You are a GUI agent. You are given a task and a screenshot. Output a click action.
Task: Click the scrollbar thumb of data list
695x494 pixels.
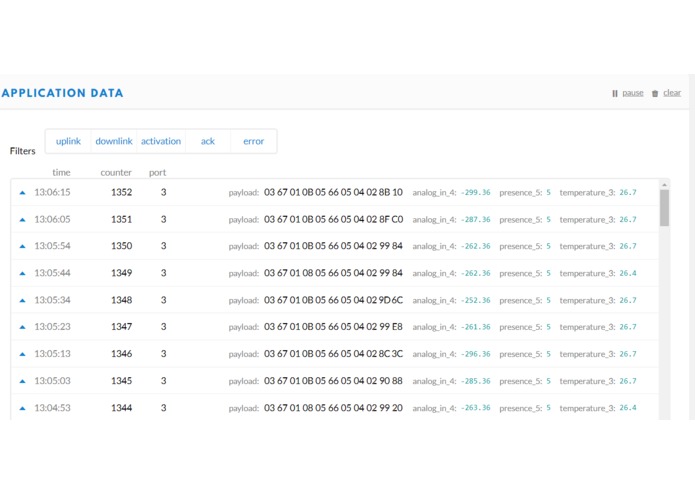(664, 208)
